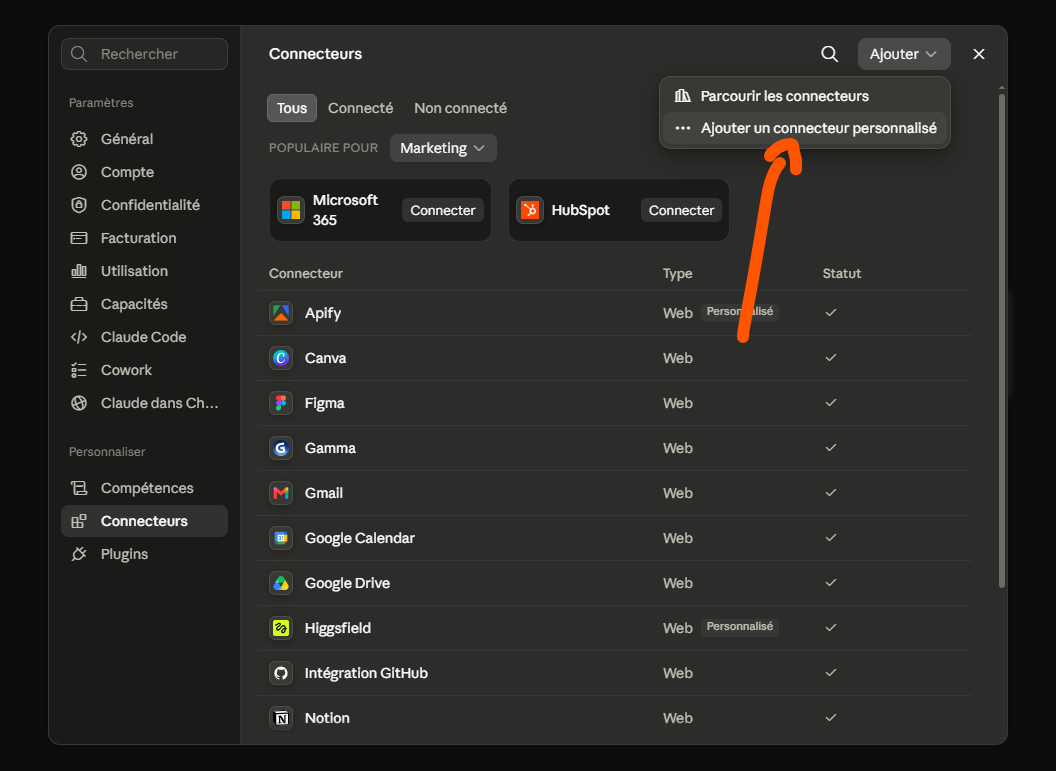Connect HubSpot with Connecter button
The height and width of the screenshot is (771, 1056).
pyautogui.click(x=681, y=210)
